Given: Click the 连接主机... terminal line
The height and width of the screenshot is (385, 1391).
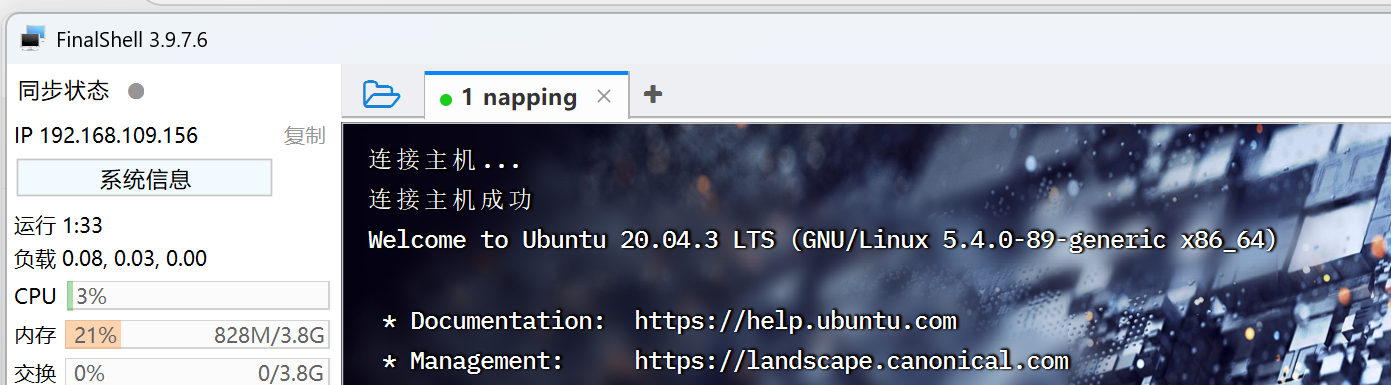Looking at the screenshot, I should coord(445,160).
